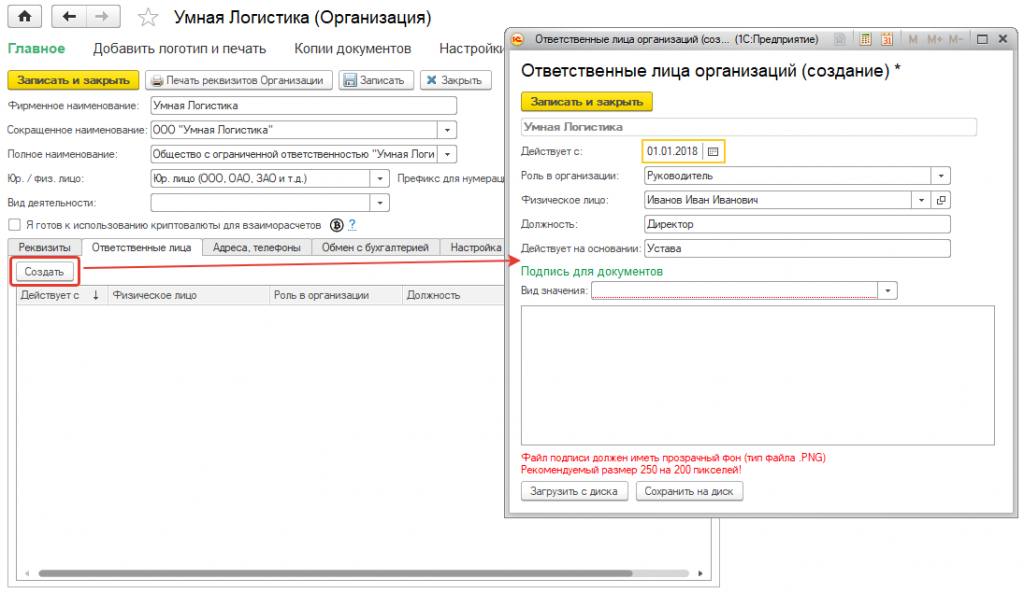Click Печать реквизитов Организации button
Viewport: 1024px width, 593px height.
coord(239,80)
